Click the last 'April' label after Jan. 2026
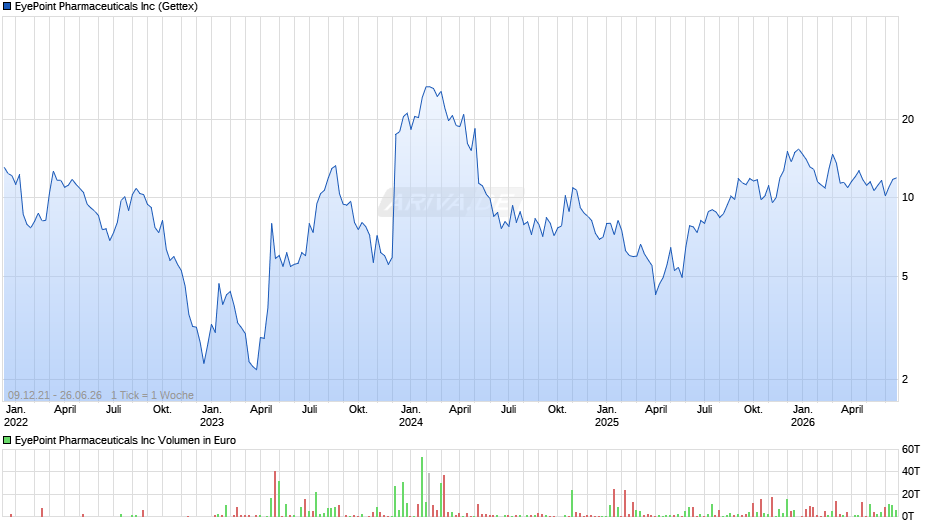Screen dimensions: 940x526 point(852,410)
